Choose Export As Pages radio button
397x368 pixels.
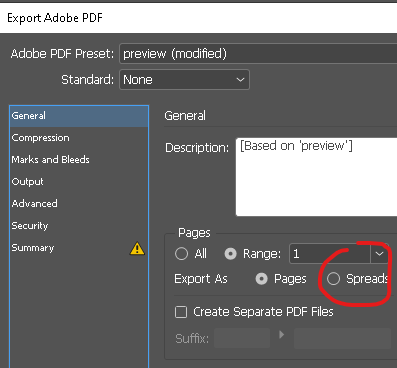[x=262, y=279]
